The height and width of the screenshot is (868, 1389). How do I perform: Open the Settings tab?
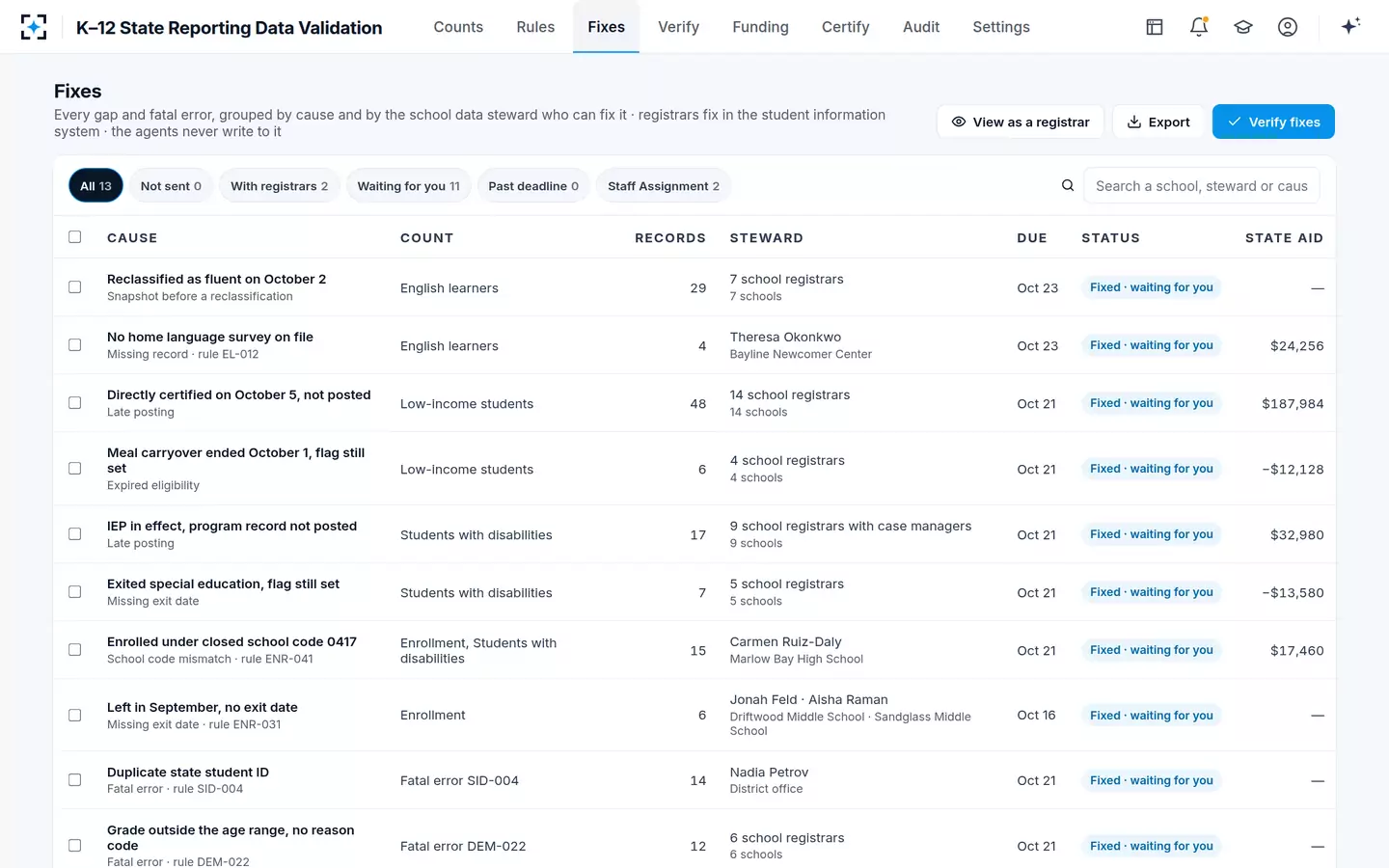(1001, 27)
